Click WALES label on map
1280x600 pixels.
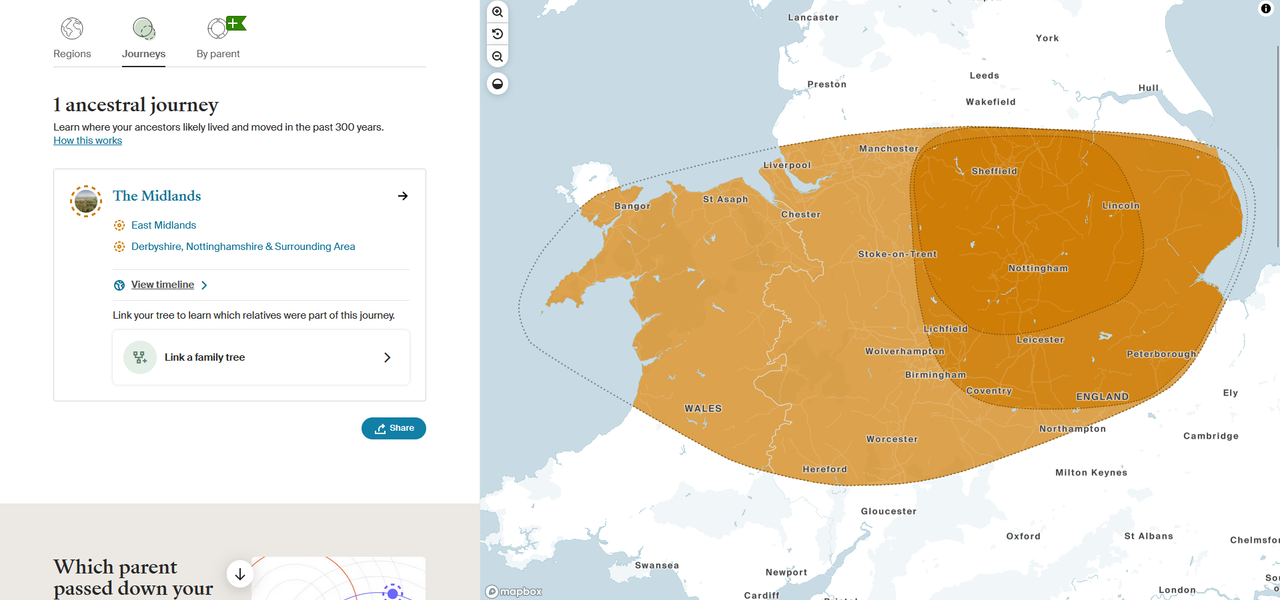tap(703, 408)
